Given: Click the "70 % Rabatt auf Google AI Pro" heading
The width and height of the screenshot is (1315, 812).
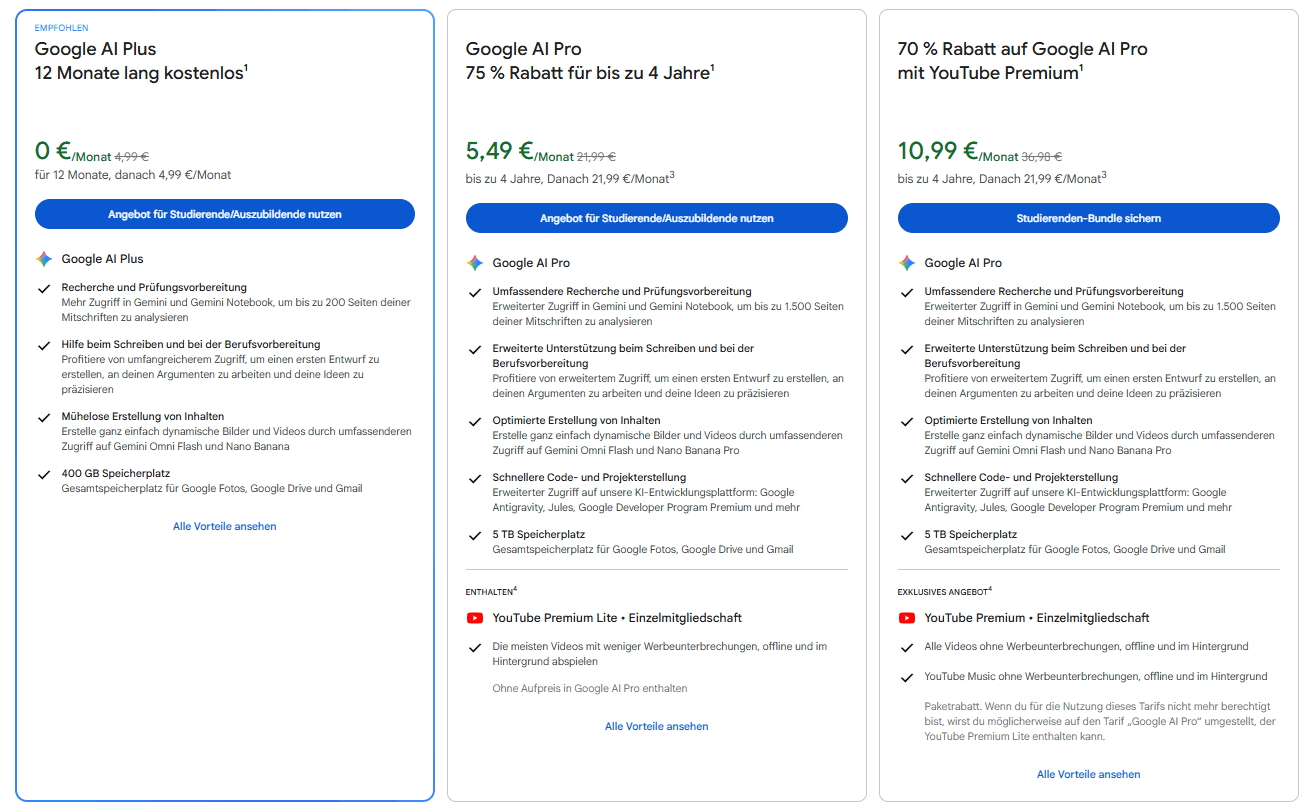Looking at the screenshot, I should (x=1023, y=49).
